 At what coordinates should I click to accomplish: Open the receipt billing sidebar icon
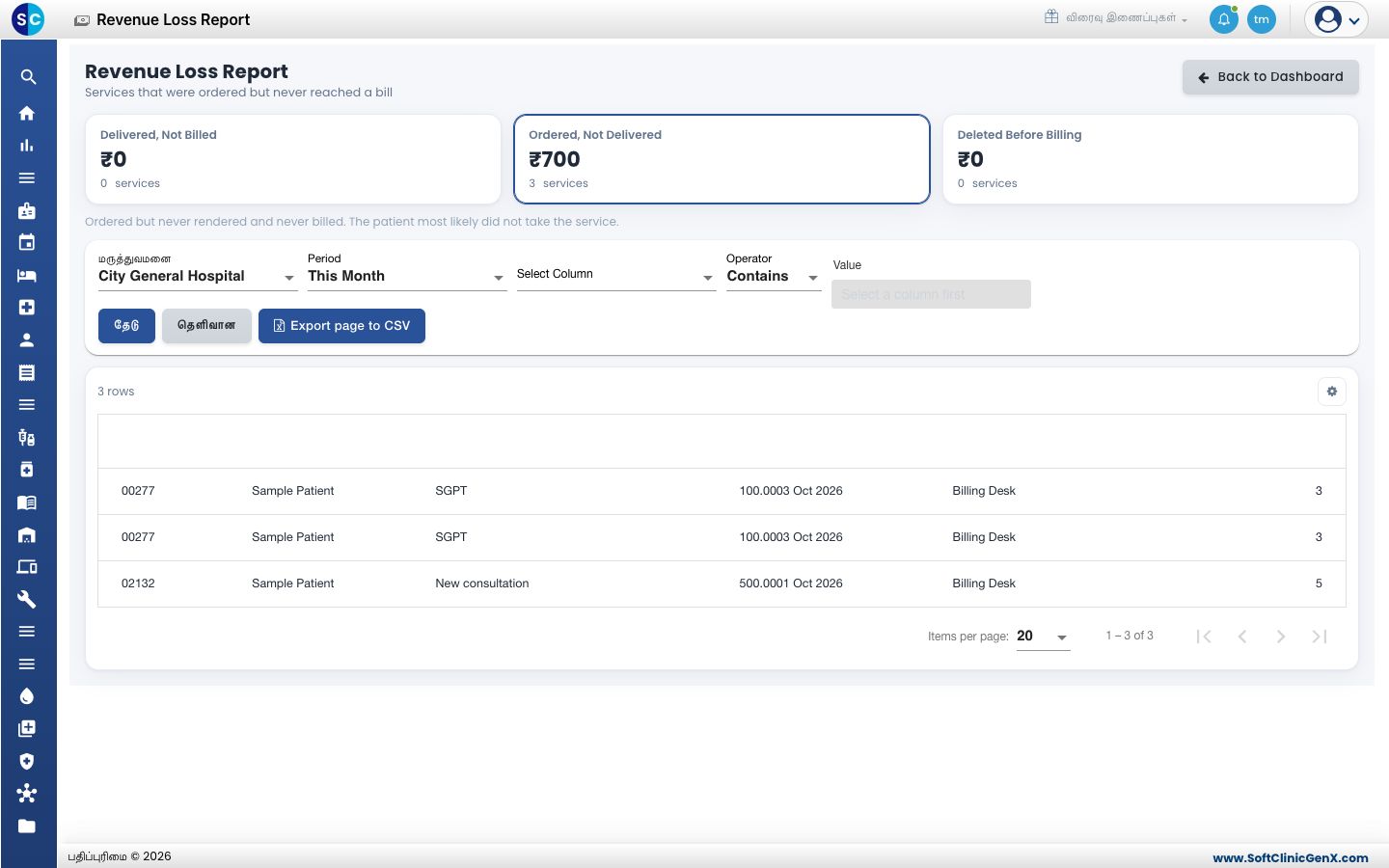click(x=27, y=372)
